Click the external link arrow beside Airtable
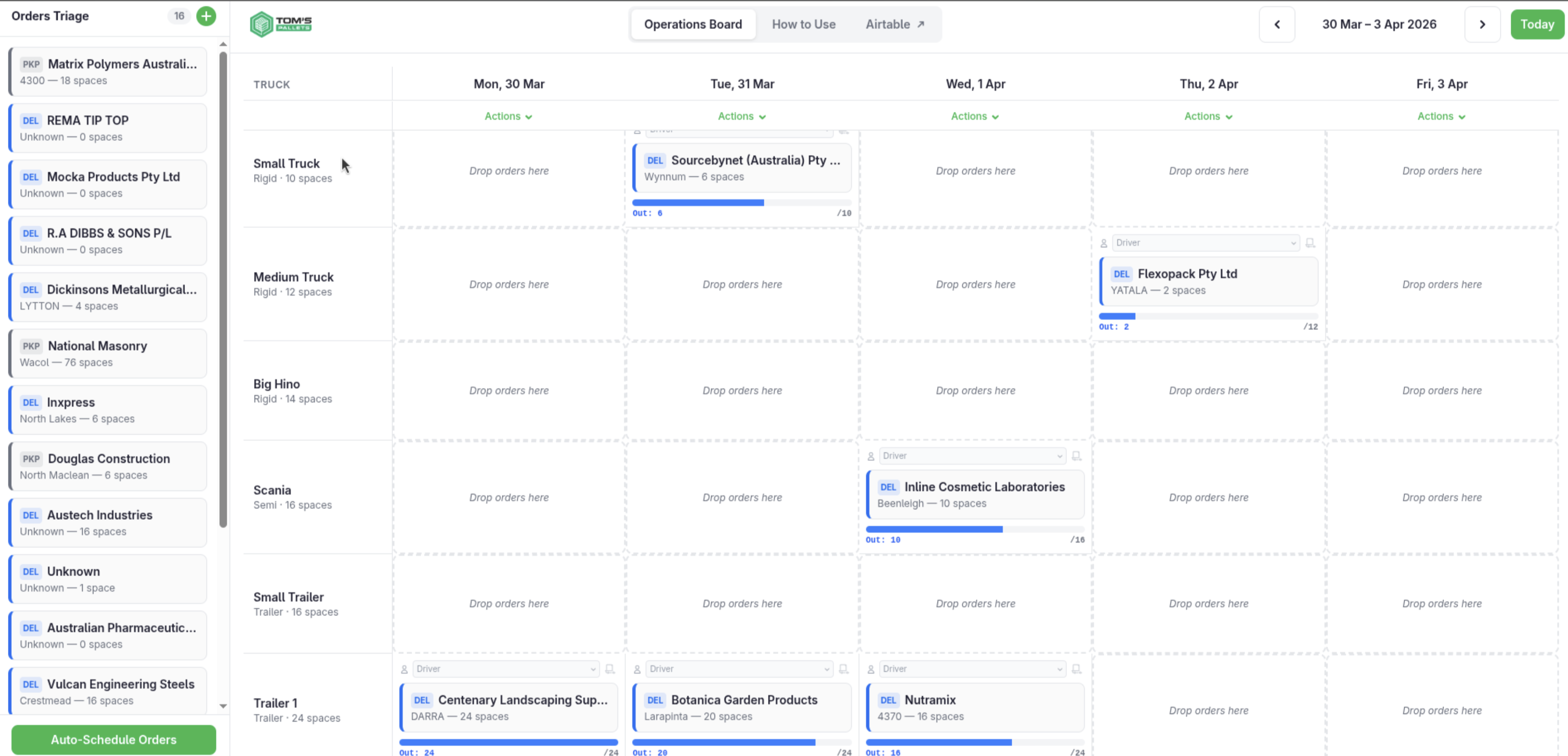Screen dimensions: 1568x756 [920, 24]
